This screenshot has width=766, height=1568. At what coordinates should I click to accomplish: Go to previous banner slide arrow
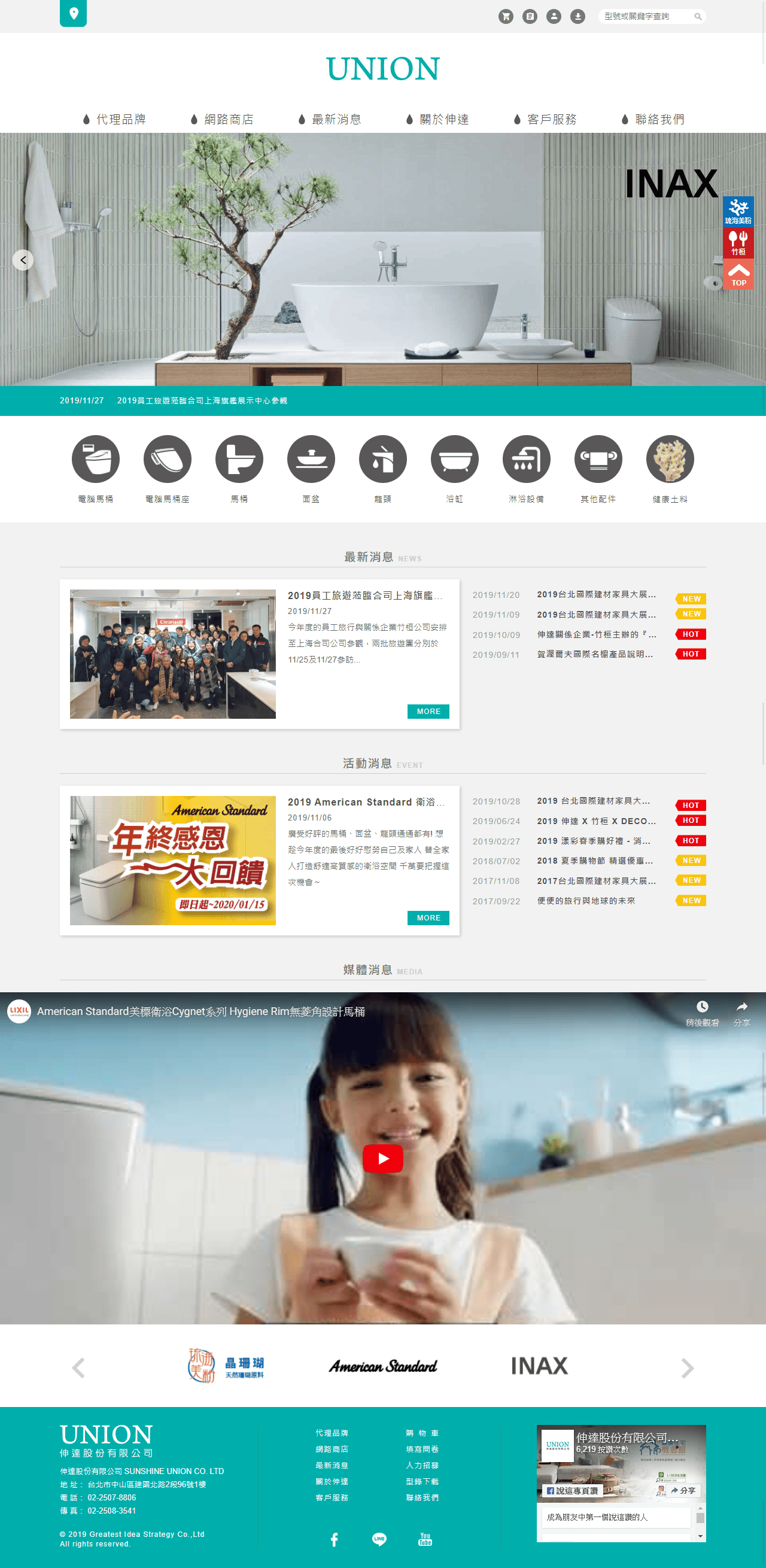click(x=23, y=260)
